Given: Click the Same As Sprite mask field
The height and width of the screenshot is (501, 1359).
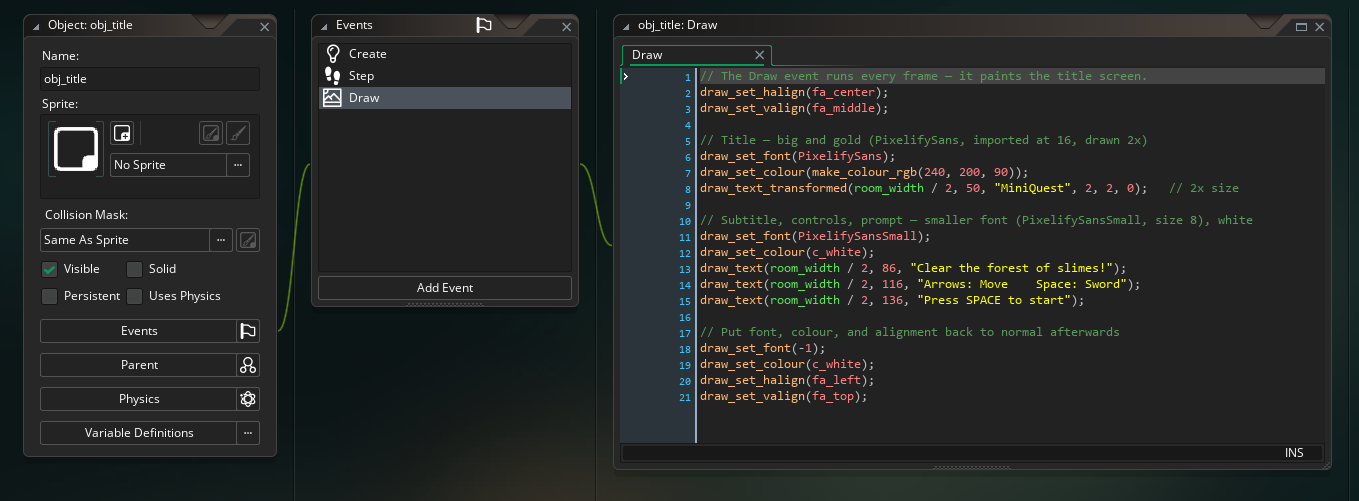Looking at the screenshot, I should pyautogui.click(x=125, y=240).
